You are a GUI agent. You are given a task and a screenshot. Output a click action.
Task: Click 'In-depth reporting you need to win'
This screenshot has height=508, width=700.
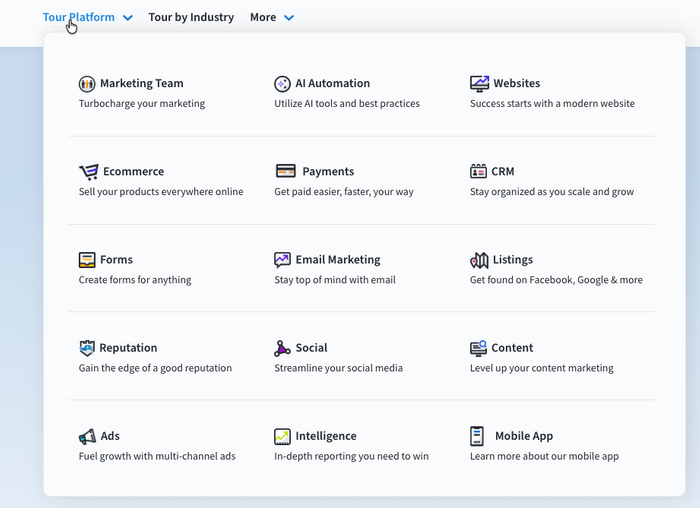[x=351, y=456]
